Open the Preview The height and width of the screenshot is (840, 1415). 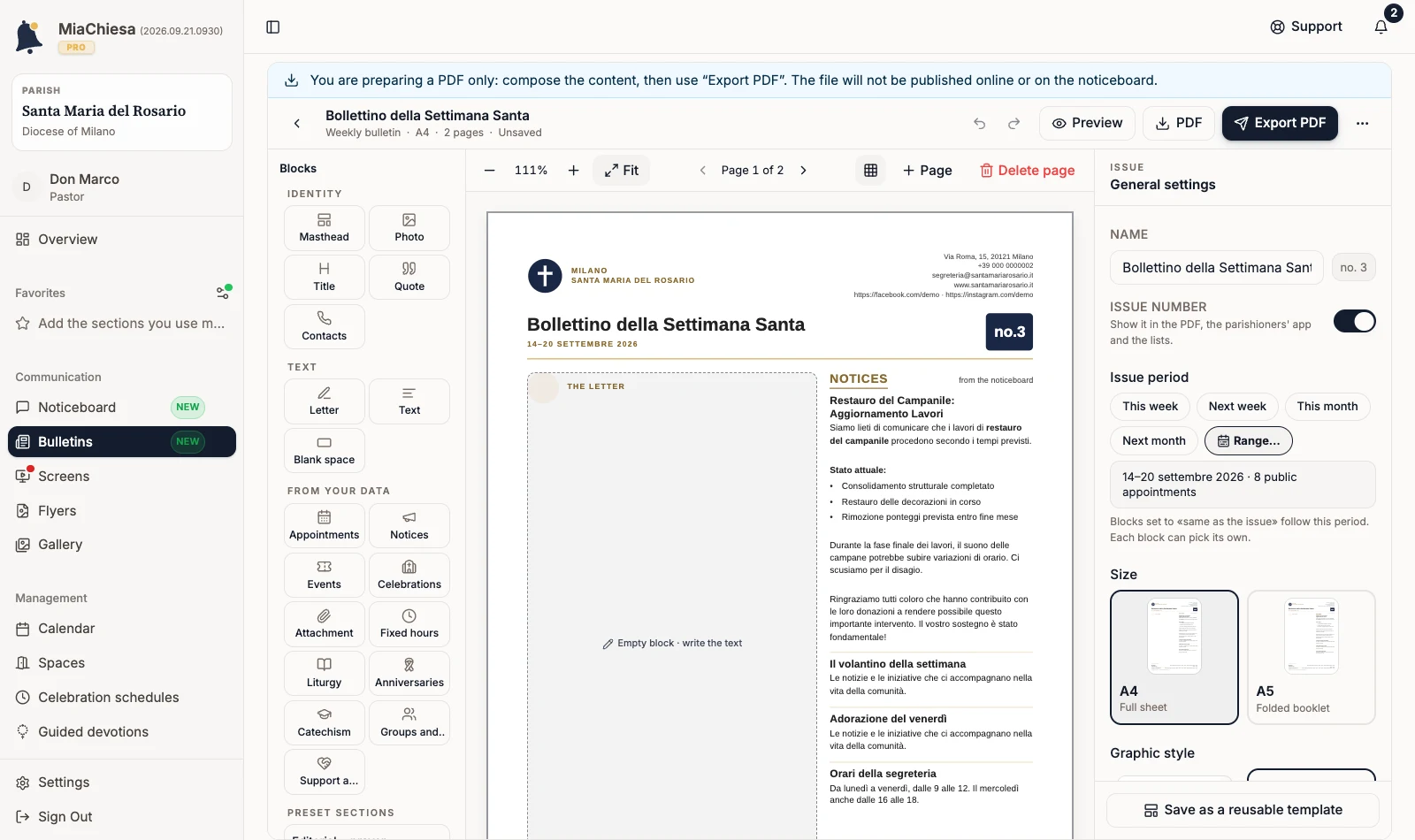click(x=1087, y=124)
